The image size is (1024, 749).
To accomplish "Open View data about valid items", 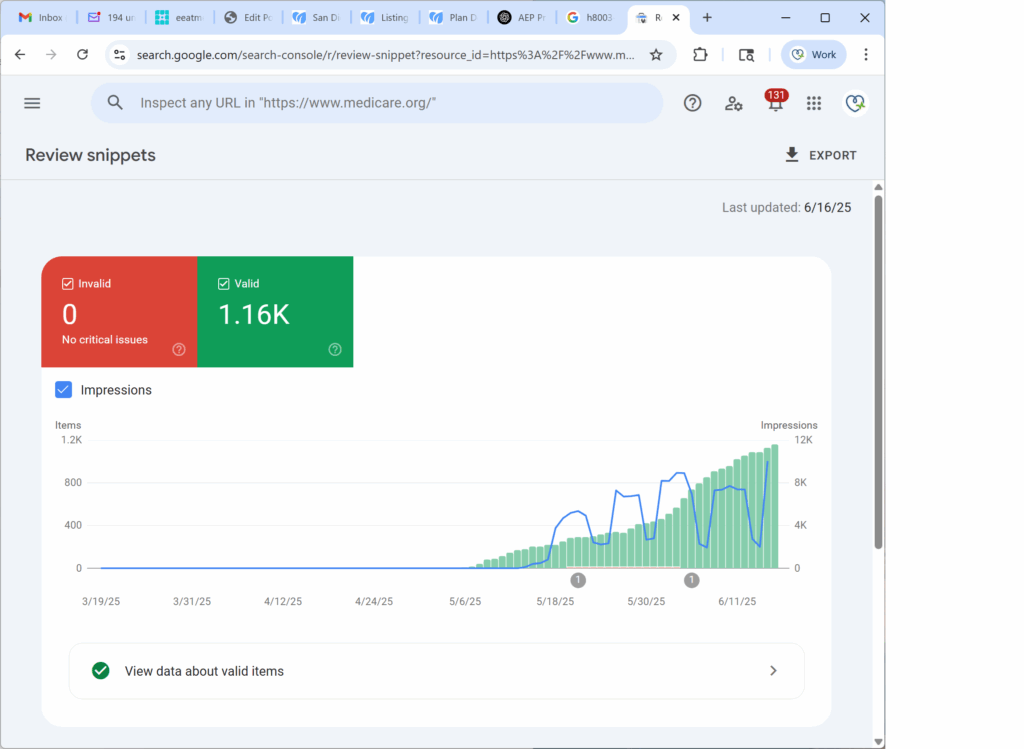I will [436, 671].
